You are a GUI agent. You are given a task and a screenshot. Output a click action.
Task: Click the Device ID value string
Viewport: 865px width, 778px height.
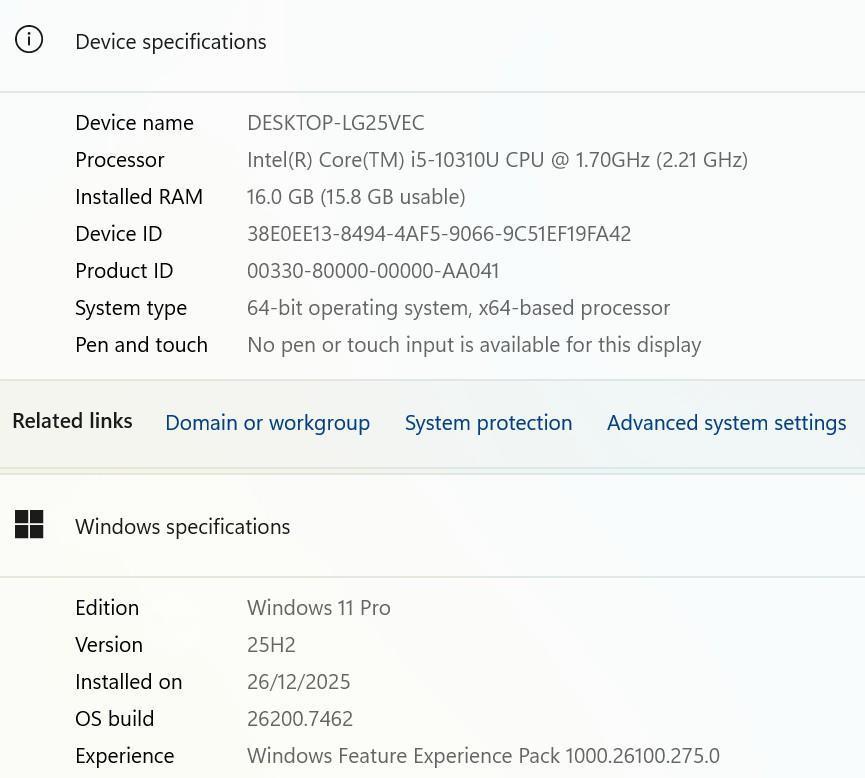click(438, 234)
